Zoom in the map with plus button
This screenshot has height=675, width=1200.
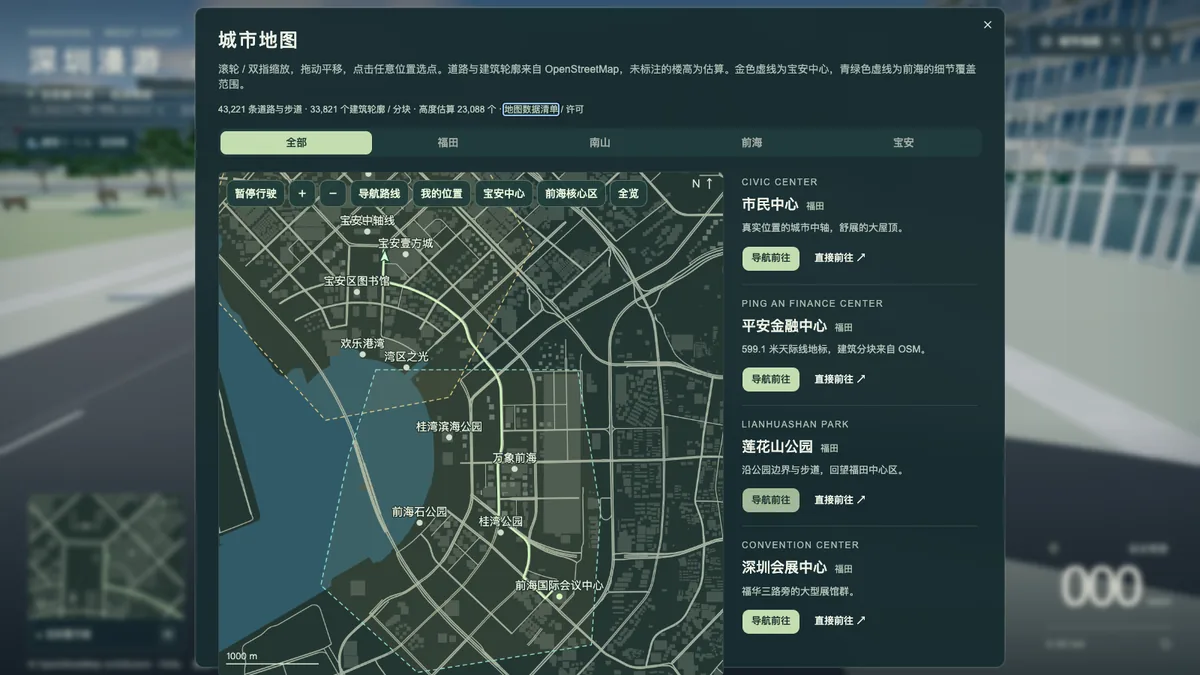(x=302, y=194)
